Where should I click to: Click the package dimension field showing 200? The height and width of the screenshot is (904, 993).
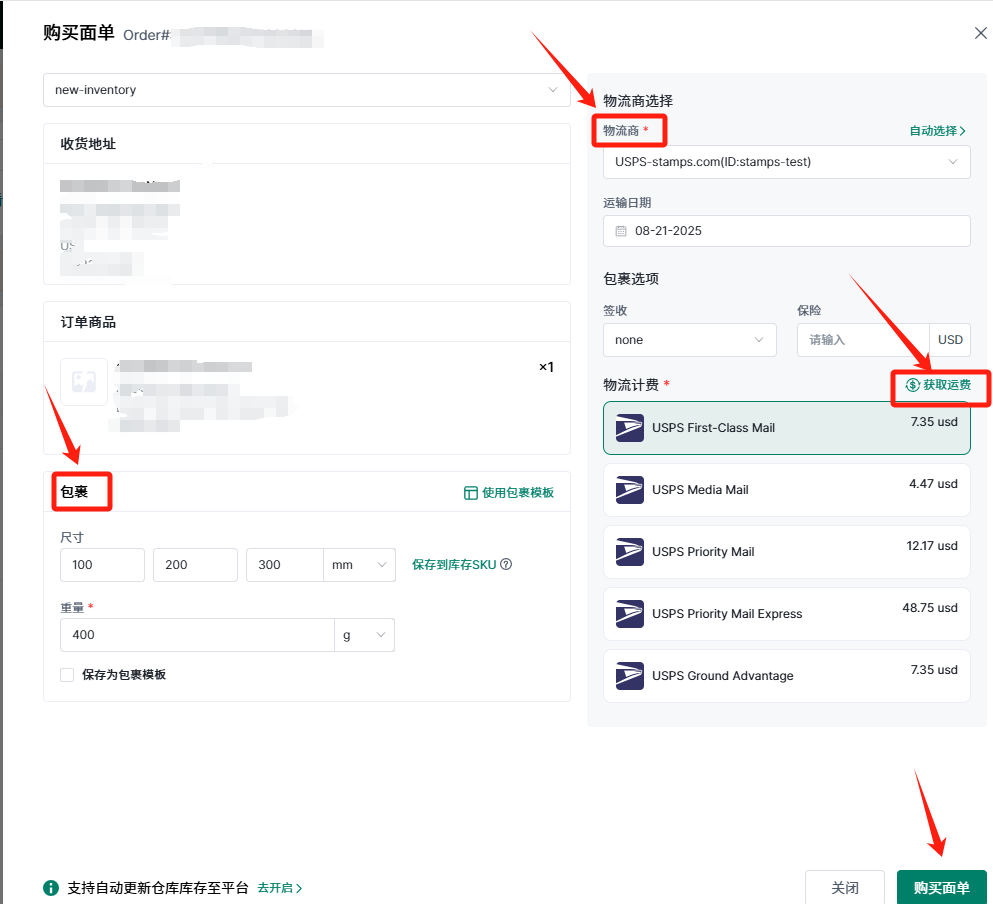click(195, 565)
